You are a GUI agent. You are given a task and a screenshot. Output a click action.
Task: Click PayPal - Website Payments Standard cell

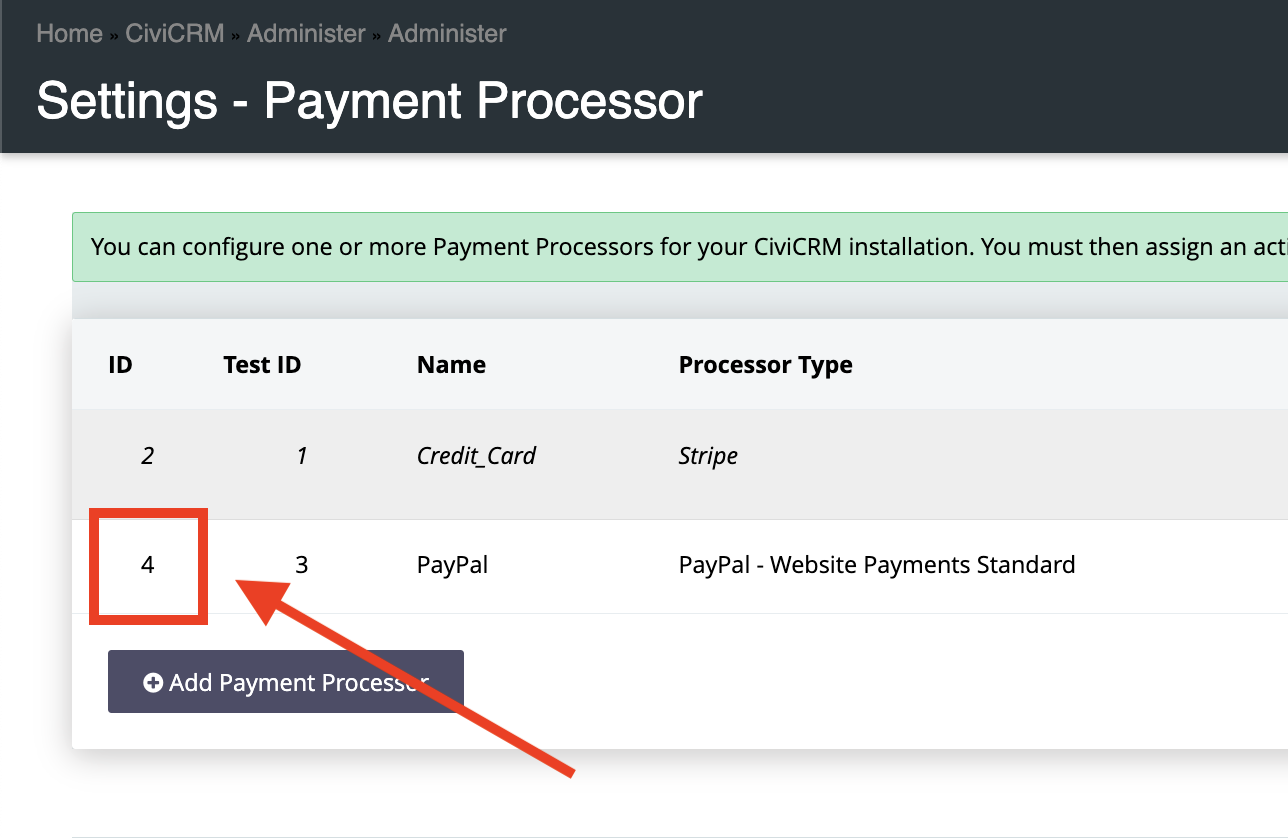(876, 565)
